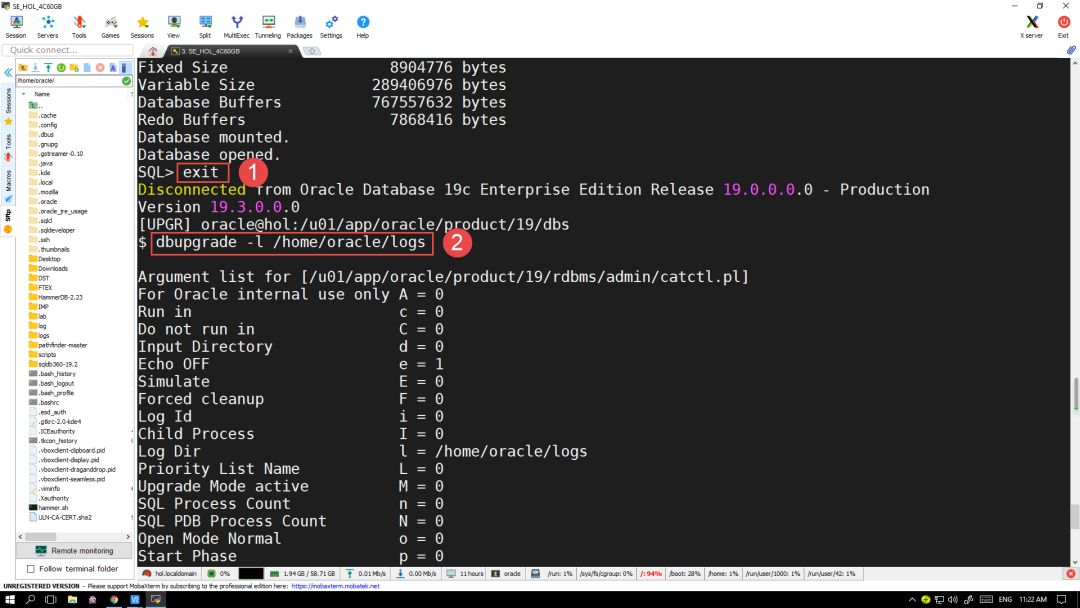Click the Name column sort arrow

pyautogui.click(x=23, y=94)
